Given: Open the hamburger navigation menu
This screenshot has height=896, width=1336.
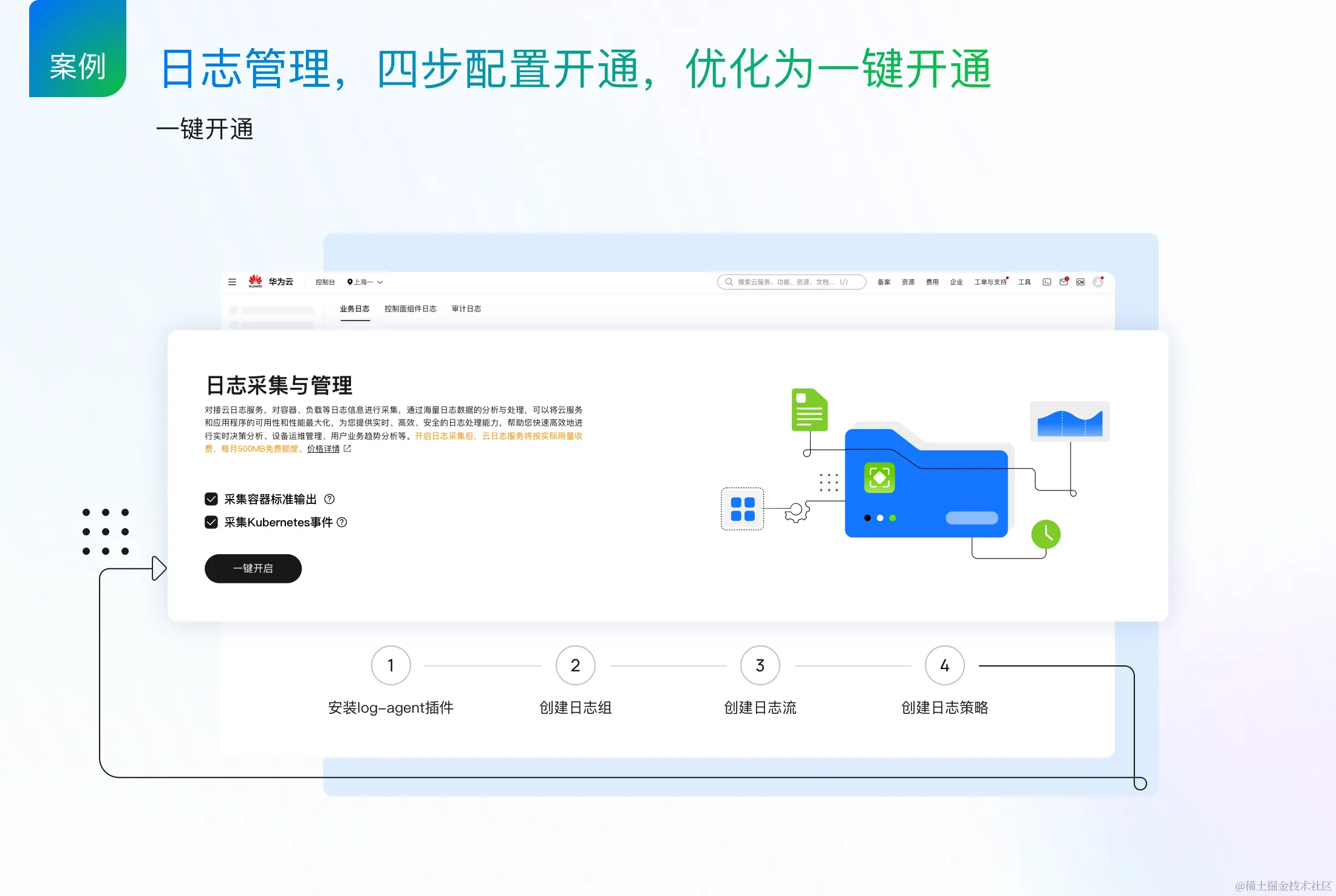Looking at the screenshot, I should click(x=232, y=282).
